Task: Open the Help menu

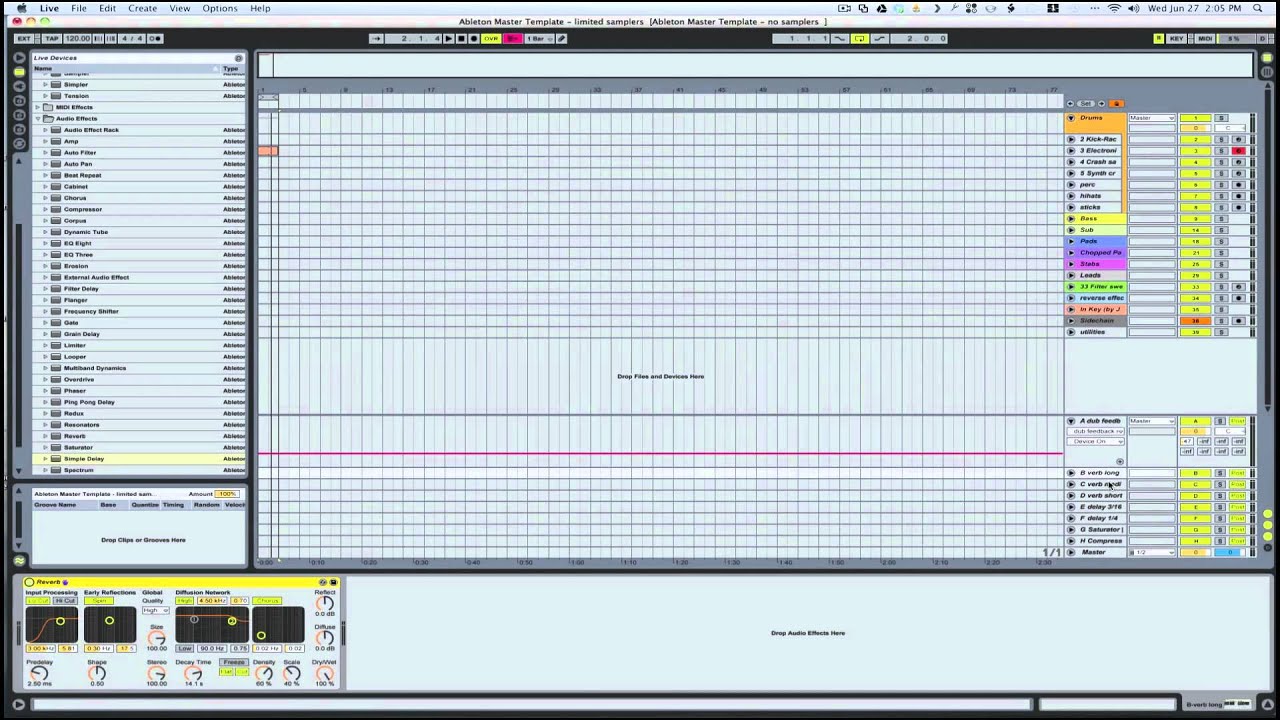Action: tap(260, 8)
